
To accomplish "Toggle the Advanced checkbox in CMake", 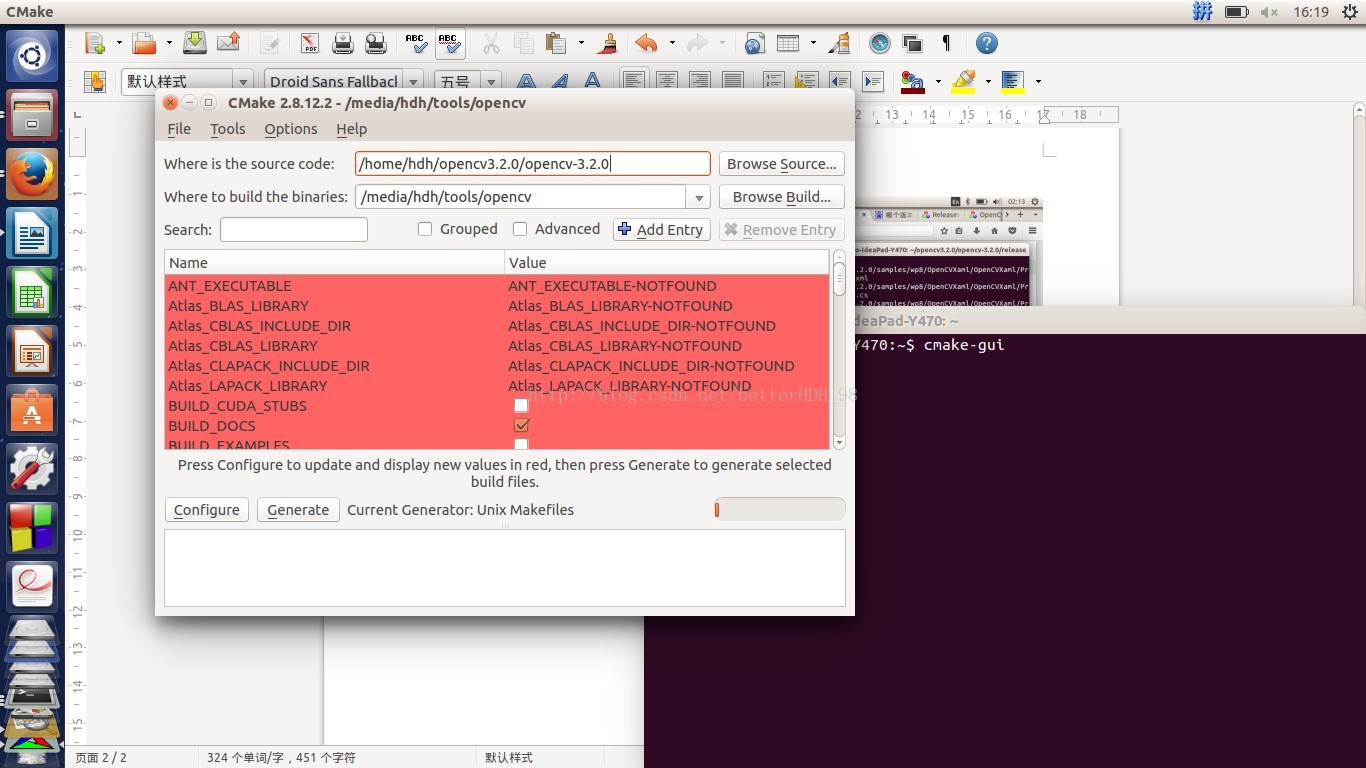I will pyautogui.click(x=520, y=229).
